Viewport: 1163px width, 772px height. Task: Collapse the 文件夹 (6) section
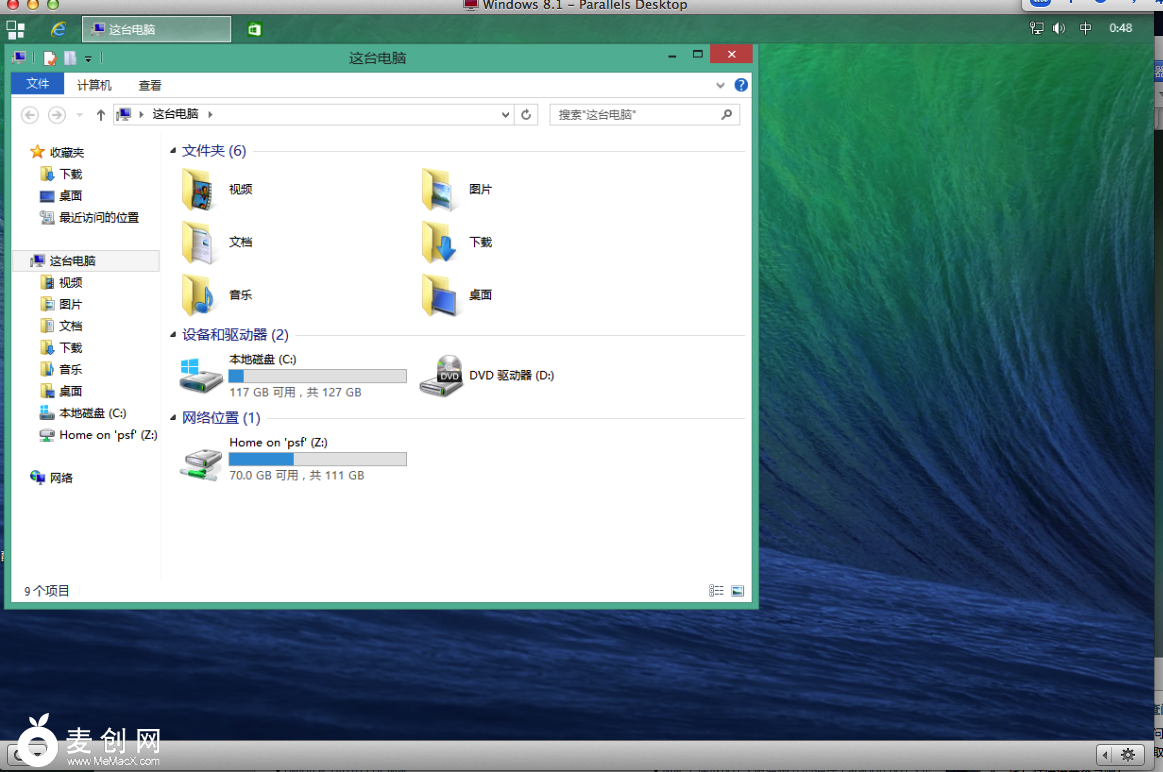click(173, 150)
